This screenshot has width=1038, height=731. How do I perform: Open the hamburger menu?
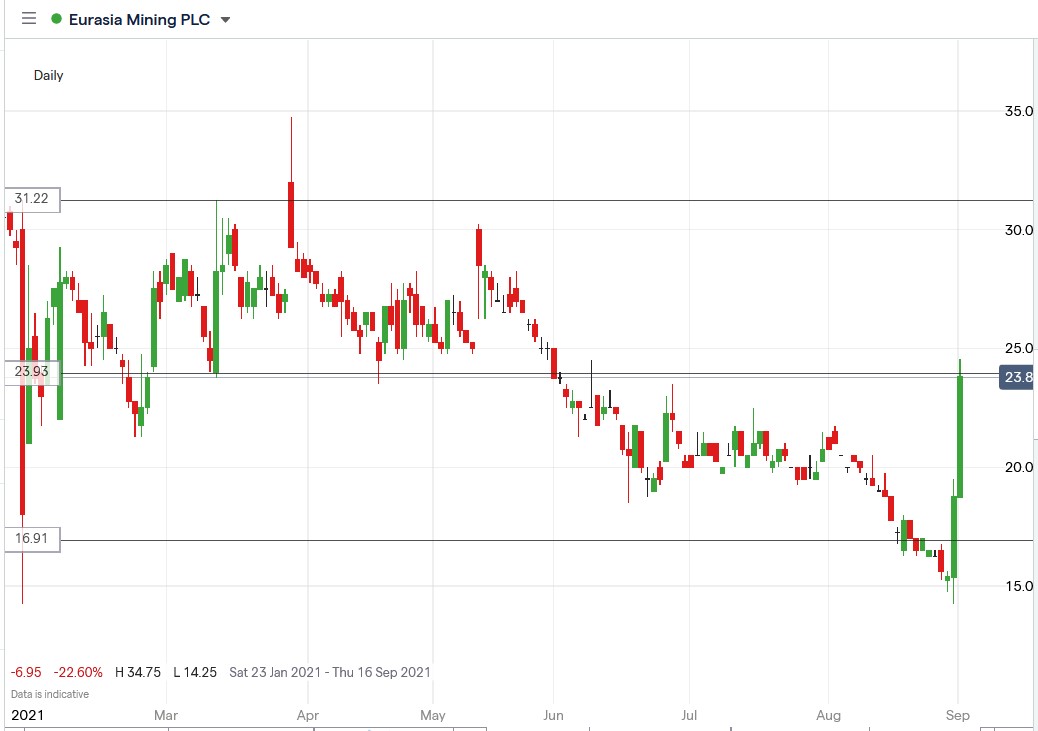28,18
